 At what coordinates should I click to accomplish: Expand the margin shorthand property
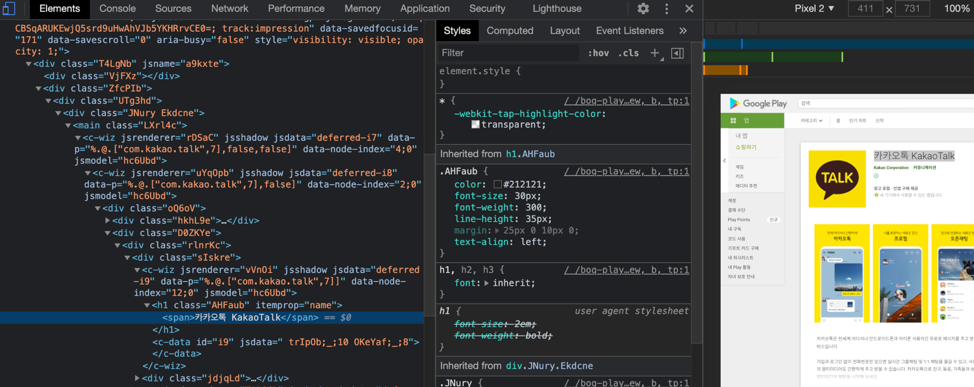point(497,230)
